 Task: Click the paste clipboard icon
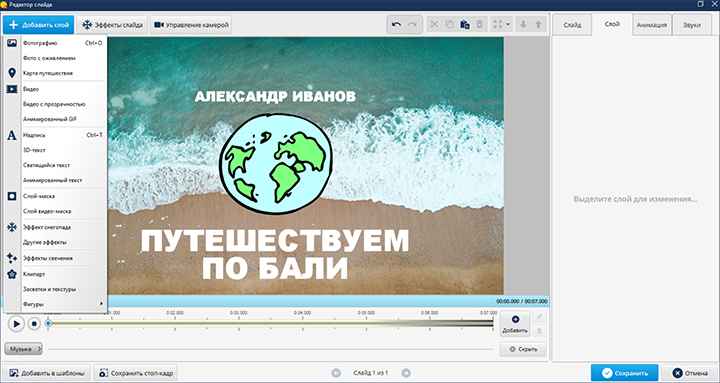point(465,25)
